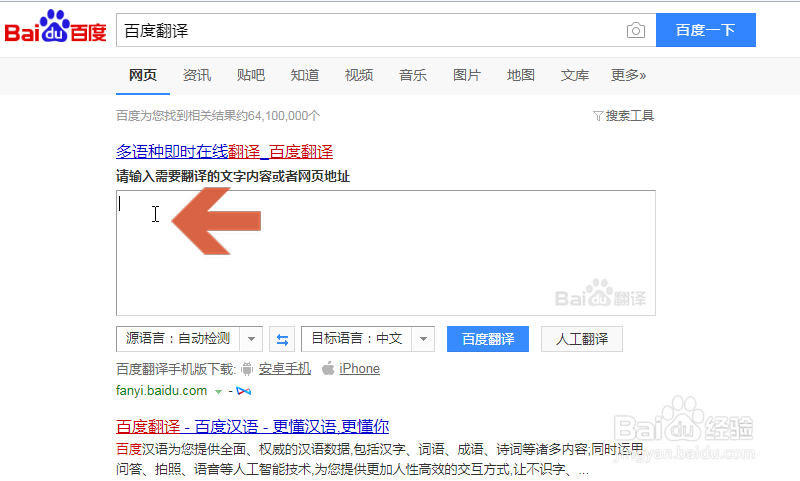Expand the 更多» menu
Viewport: 800px width, 481px height.
pyautogui.click(x=629, y=75)
